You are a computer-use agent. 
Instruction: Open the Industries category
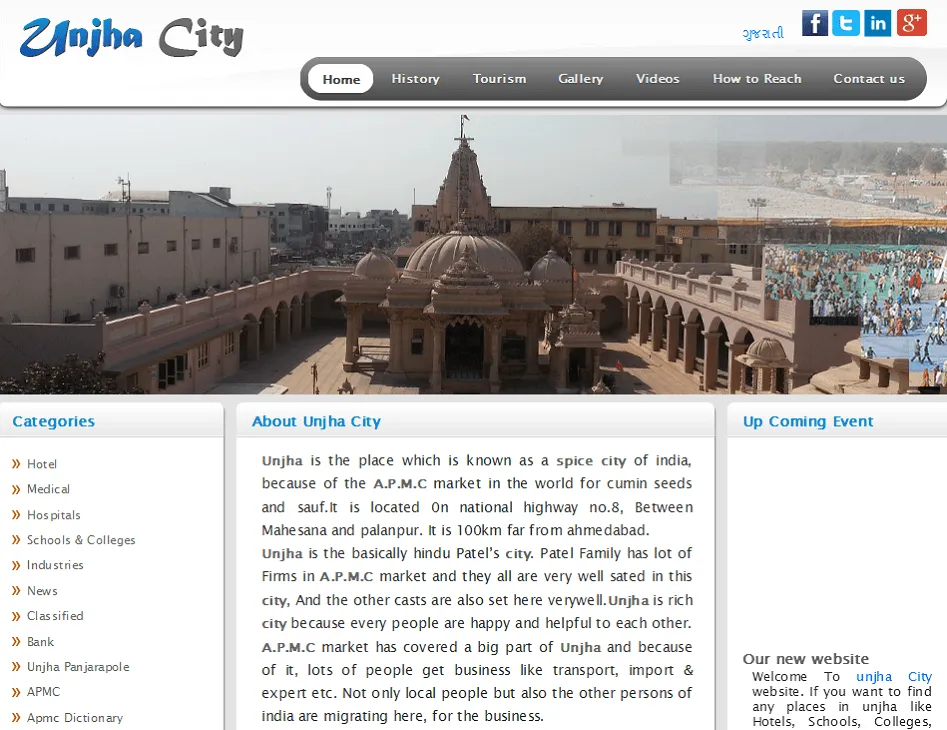coord(55,565)
